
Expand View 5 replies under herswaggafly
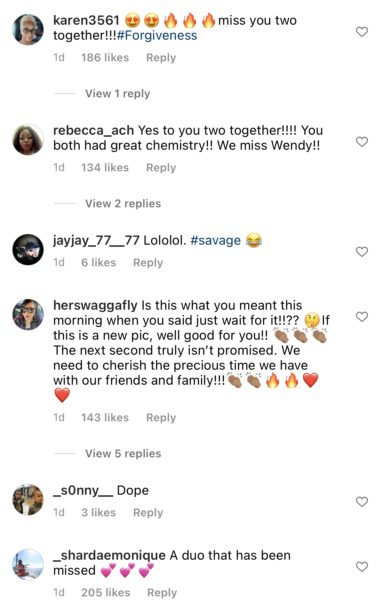pyautogui.click(x=123, y=453)
